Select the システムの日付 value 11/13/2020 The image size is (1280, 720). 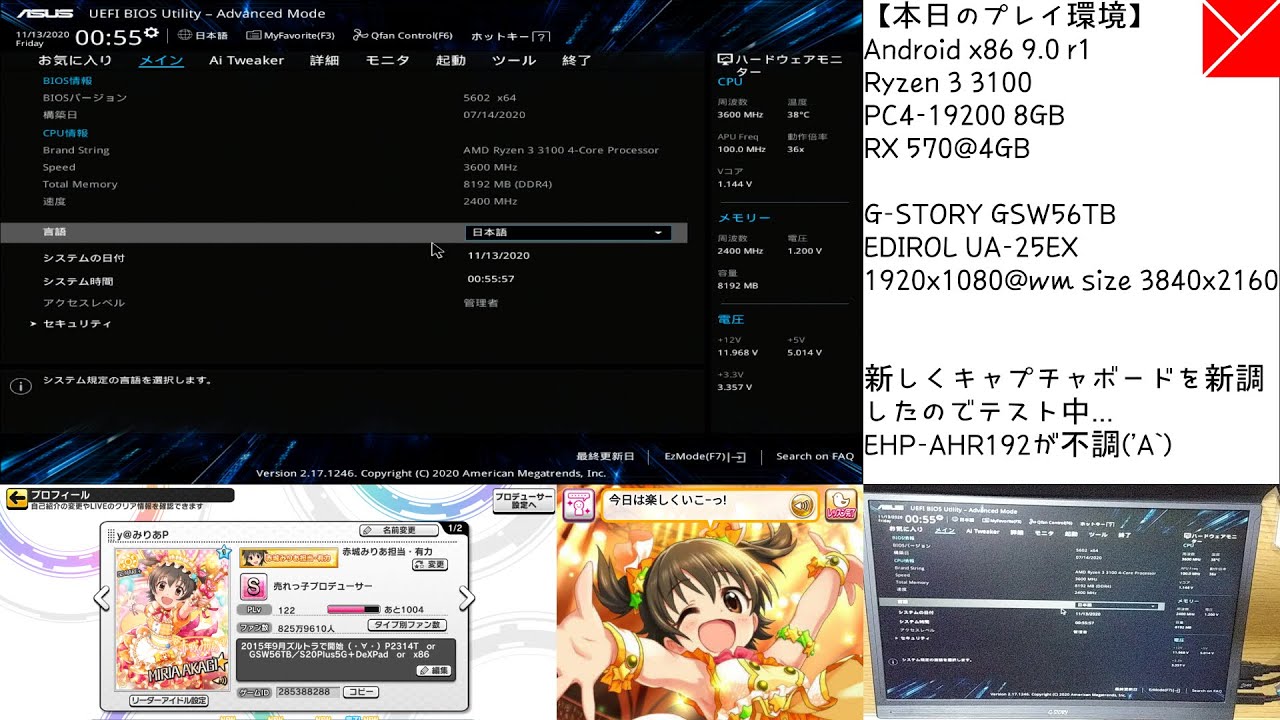(x=498, y=256)
